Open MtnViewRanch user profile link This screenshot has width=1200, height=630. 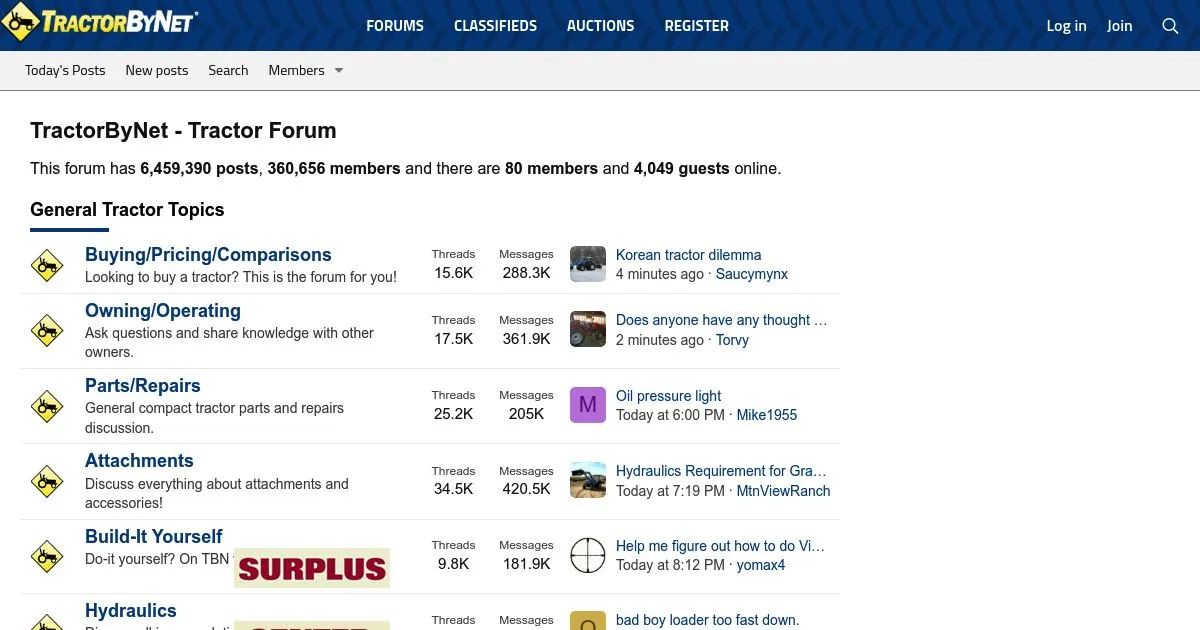[x=783, y=491]
